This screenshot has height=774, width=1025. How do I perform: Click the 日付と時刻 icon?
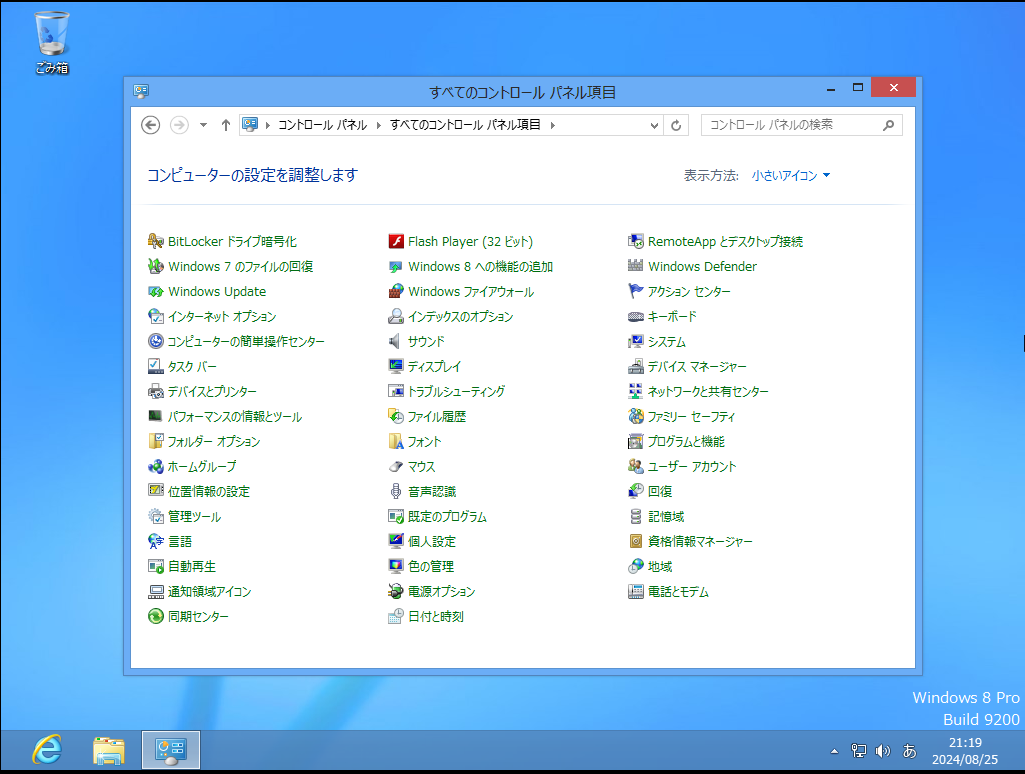395,616
